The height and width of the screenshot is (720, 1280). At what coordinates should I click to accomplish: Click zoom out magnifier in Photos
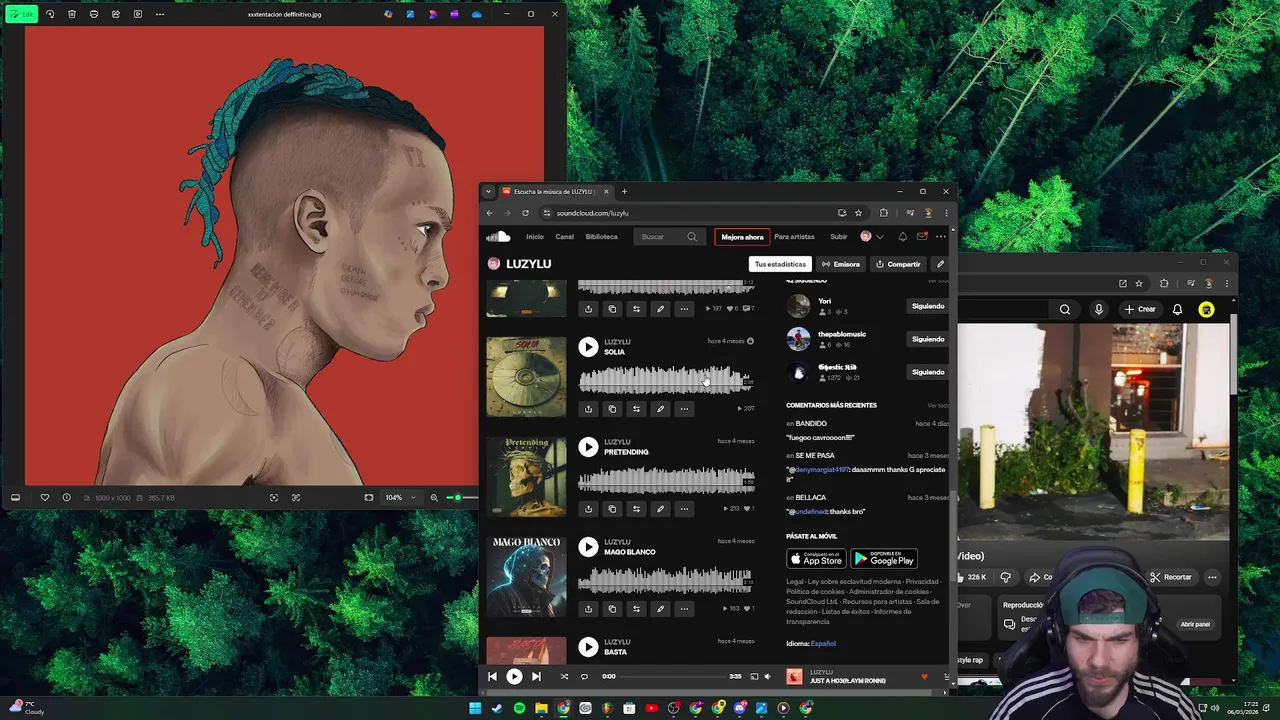(434, 497)
